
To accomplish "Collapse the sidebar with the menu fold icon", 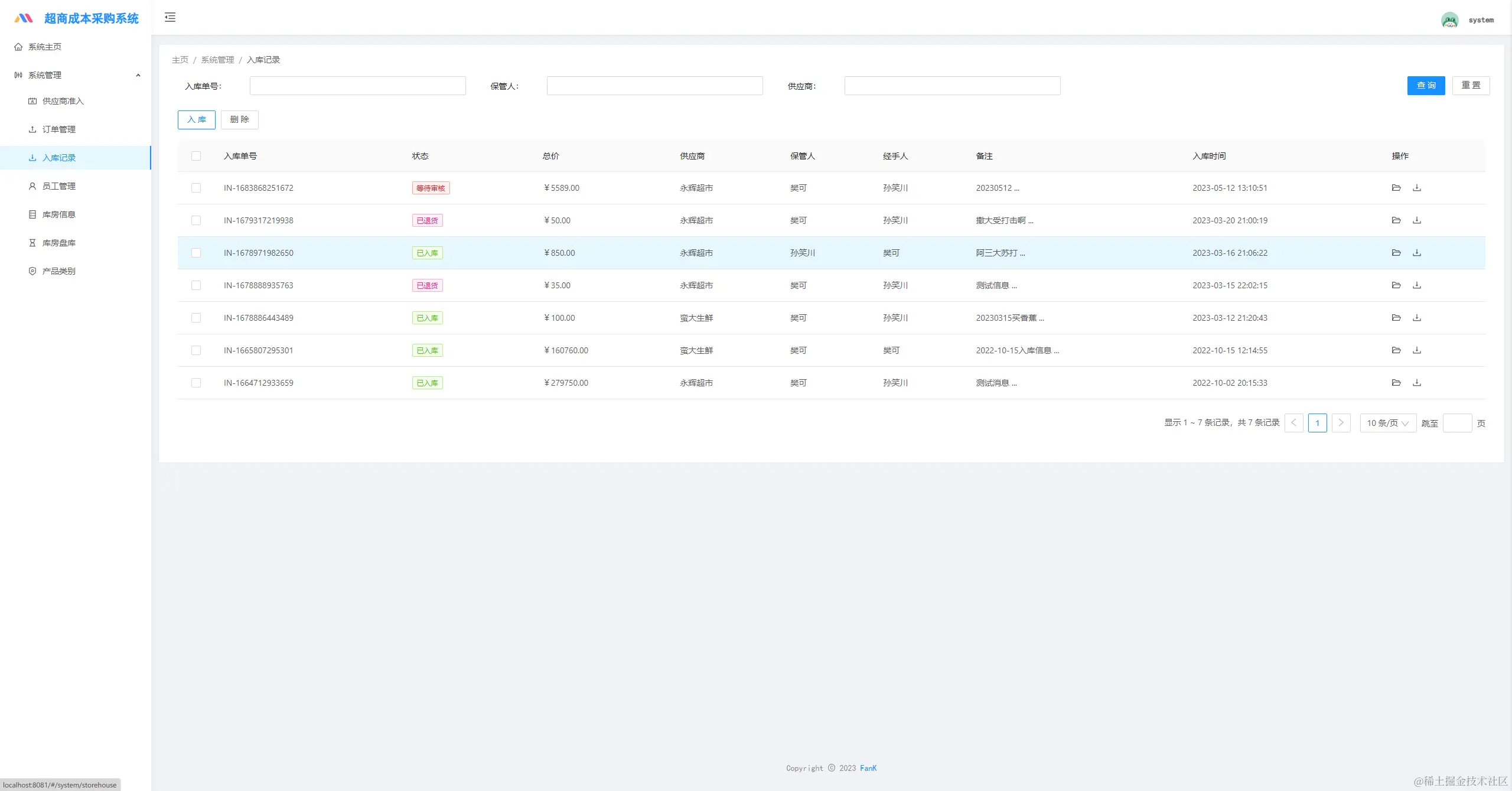I will click(x=170, y=17).
